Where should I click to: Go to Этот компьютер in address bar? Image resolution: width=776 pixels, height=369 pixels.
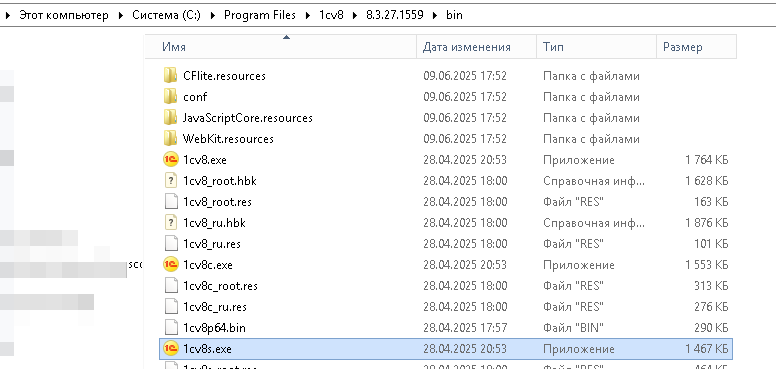tap(64, 15)
